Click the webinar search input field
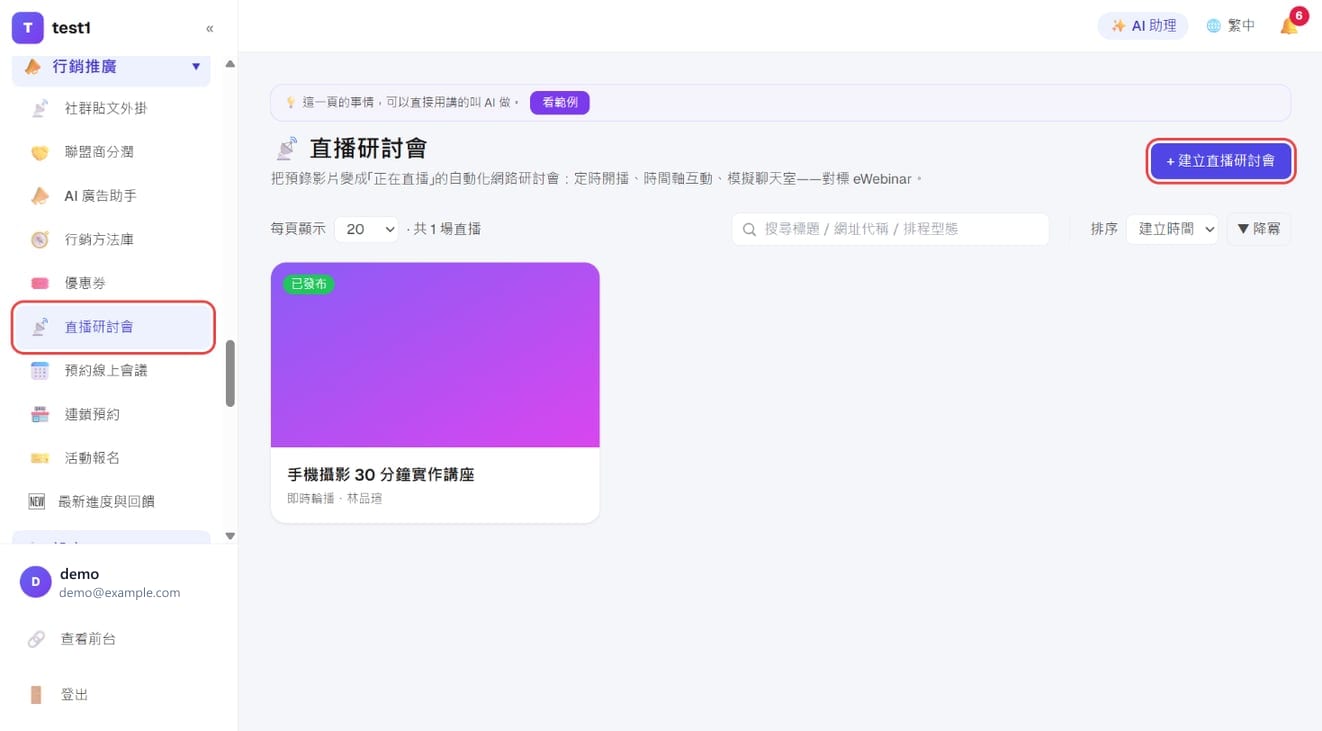Image resolution: width=1322 pixels, height=731 pixels. (x=890, y=229)
